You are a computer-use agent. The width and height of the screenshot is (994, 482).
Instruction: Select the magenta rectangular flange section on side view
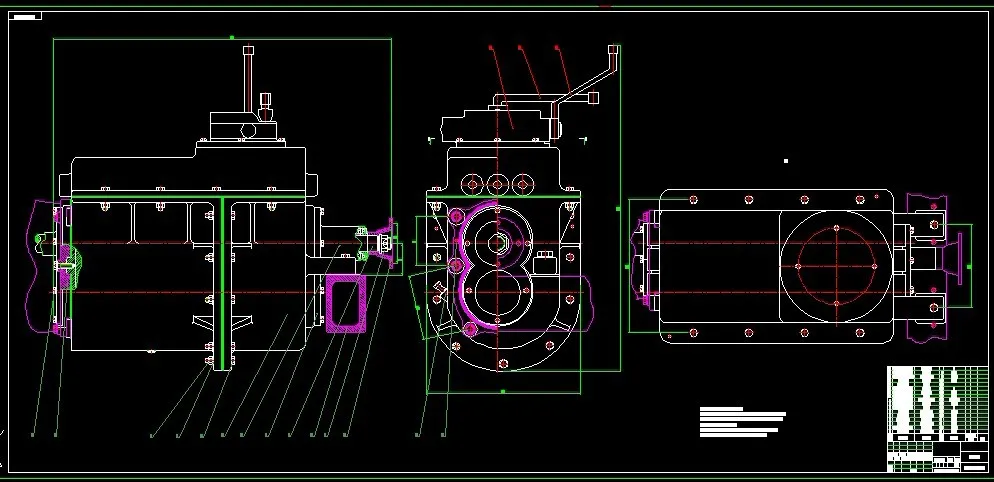pyautogui.click(x=345, y=304)
